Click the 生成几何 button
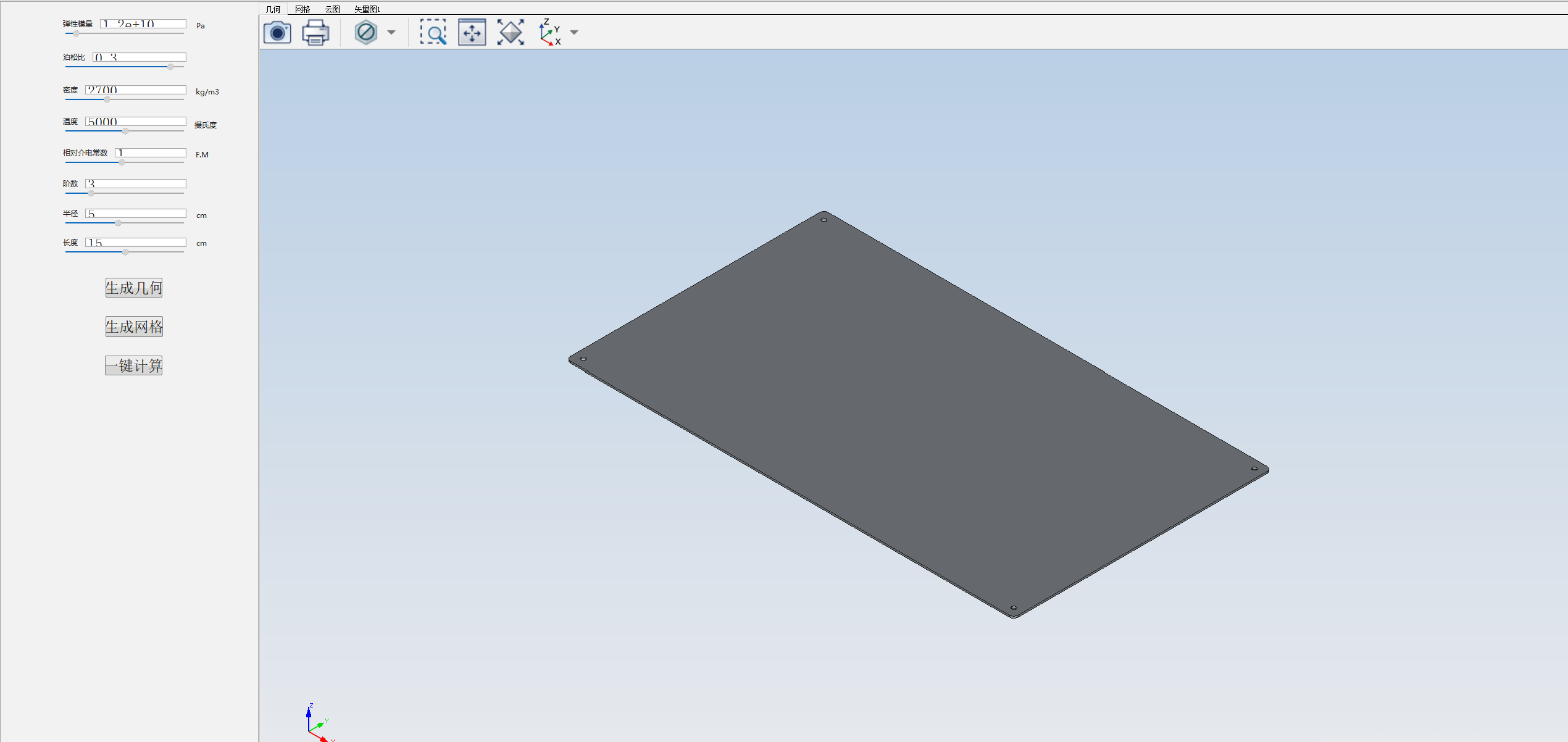The width and height of the screenshot is (1568, 742). click(x=134, y=288)
